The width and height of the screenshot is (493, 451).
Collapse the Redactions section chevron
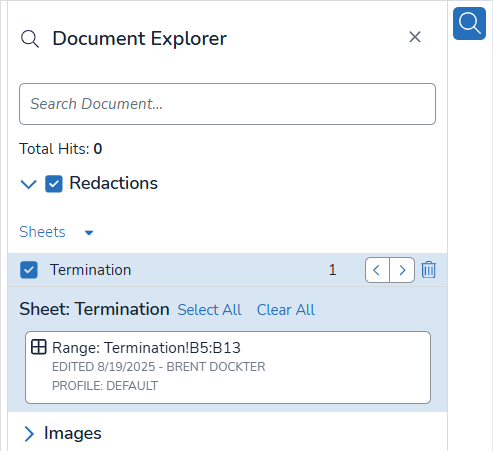click(29, 184)
